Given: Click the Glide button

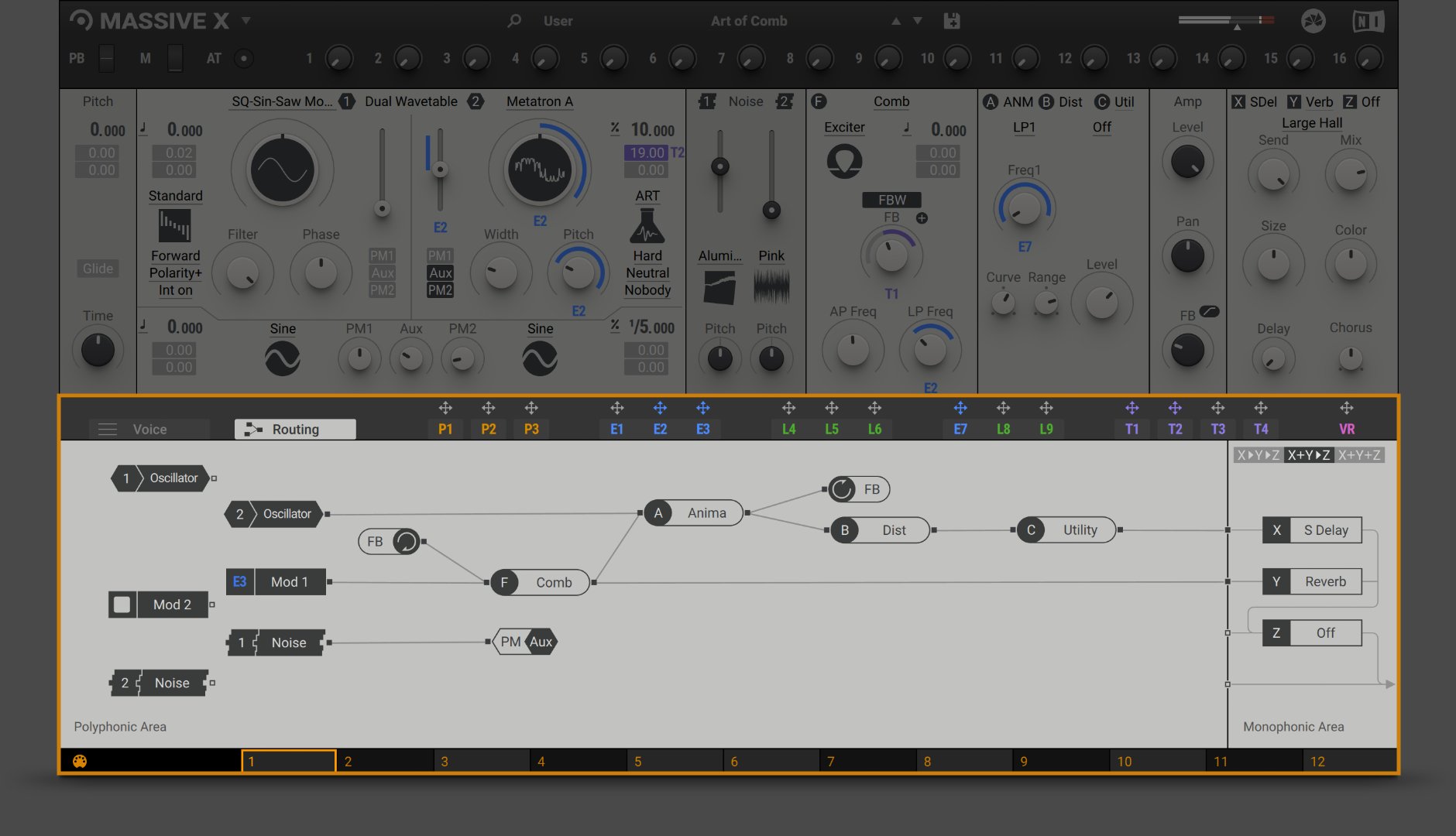Looking at the screenshot, I should [x=98, y=269].
